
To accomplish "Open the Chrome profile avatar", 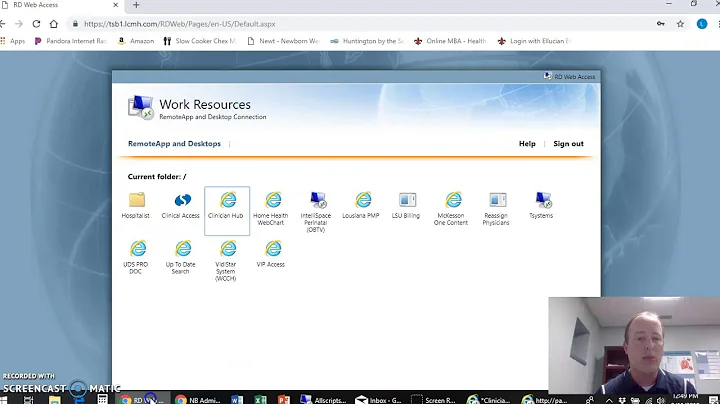I will [x=702, y=24].
